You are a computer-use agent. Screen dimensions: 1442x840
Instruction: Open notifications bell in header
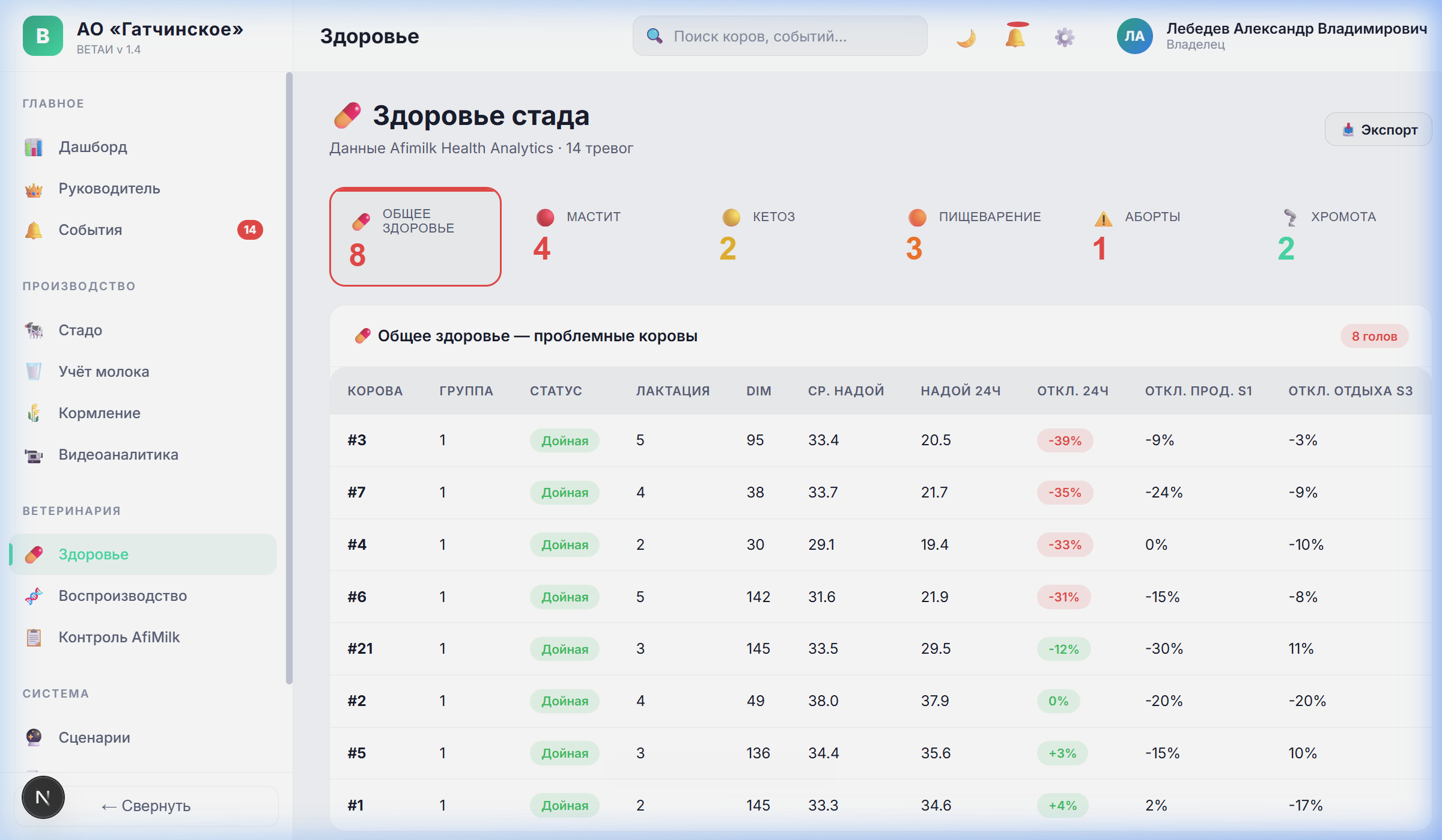coord(1015,36)
